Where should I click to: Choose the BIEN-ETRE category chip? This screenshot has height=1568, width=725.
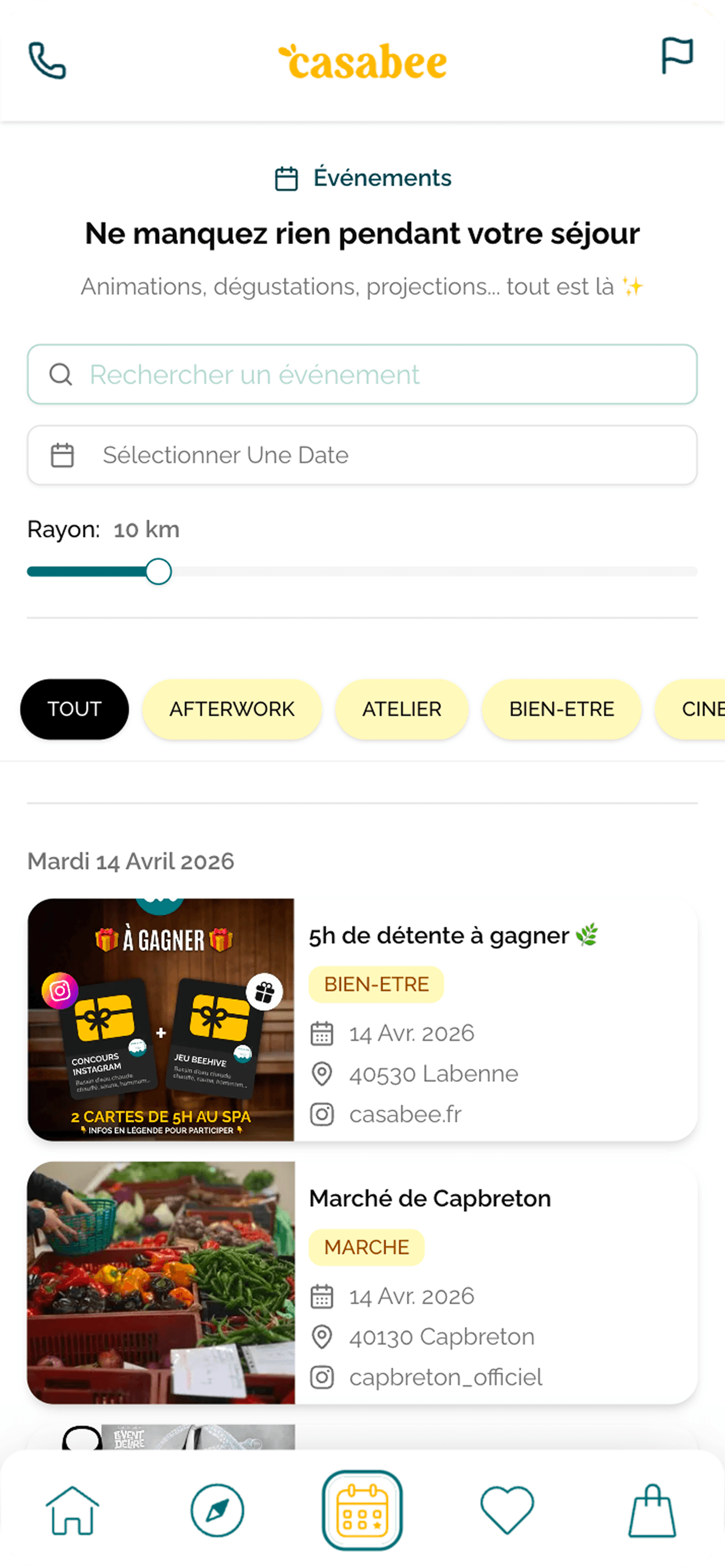tap(561, 709)
